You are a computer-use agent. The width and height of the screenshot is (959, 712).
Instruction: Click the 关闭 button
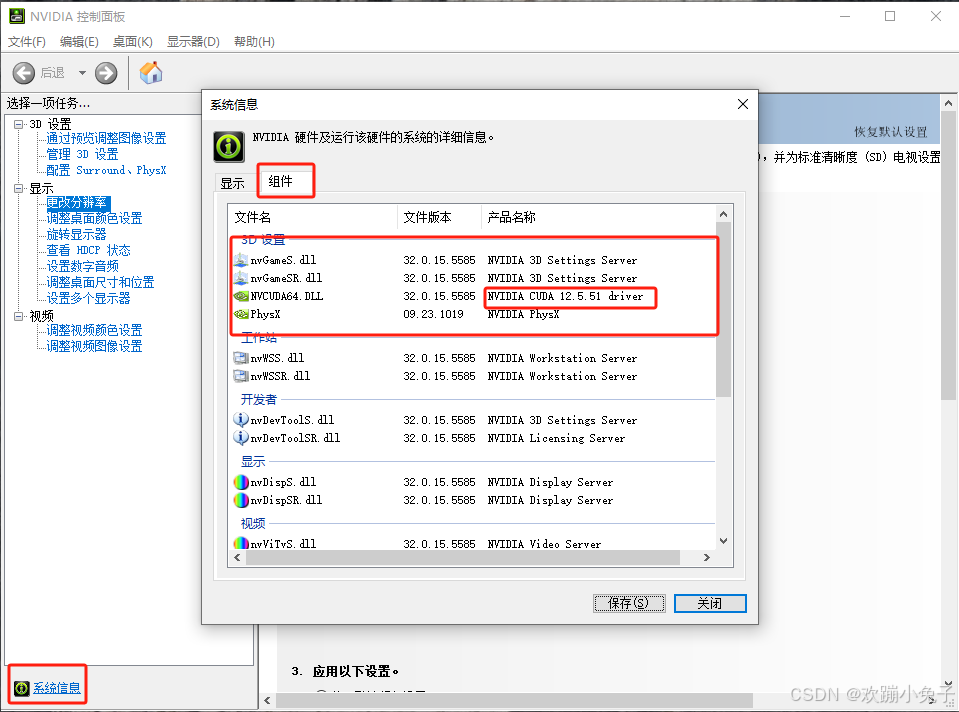click(x=710, y=603)
